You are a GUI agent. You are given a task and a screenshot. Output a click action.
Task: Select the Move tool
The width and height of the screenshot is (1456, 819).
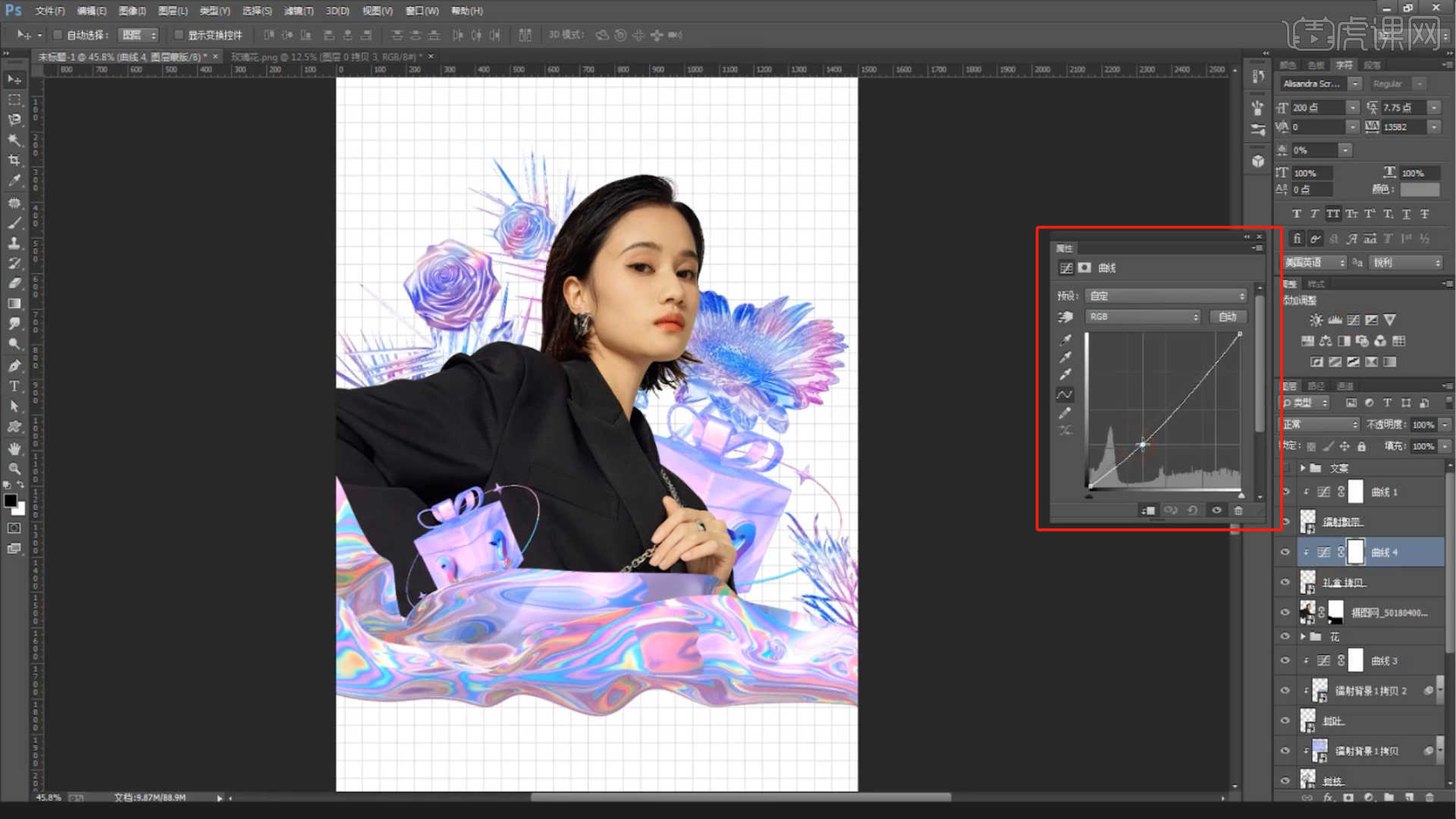tap(14, 80)
